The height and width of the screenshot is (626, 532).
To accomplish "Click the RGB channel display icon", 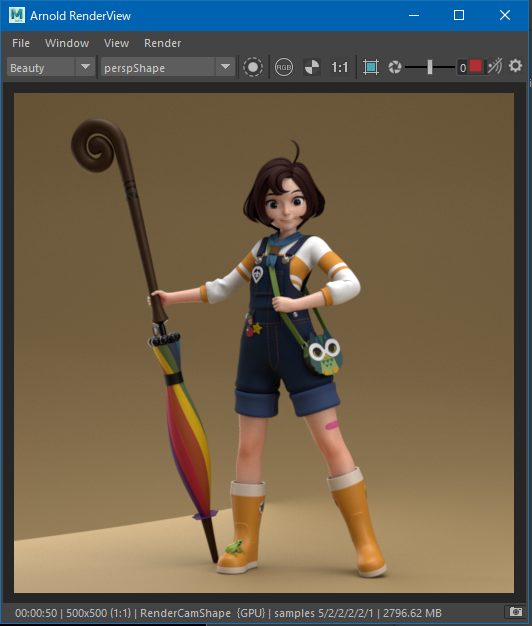I will [284, 67].
